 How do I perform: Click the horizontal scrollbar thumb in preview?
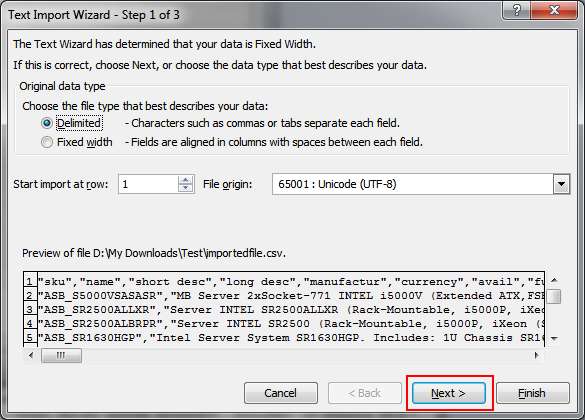pos(61,355)
